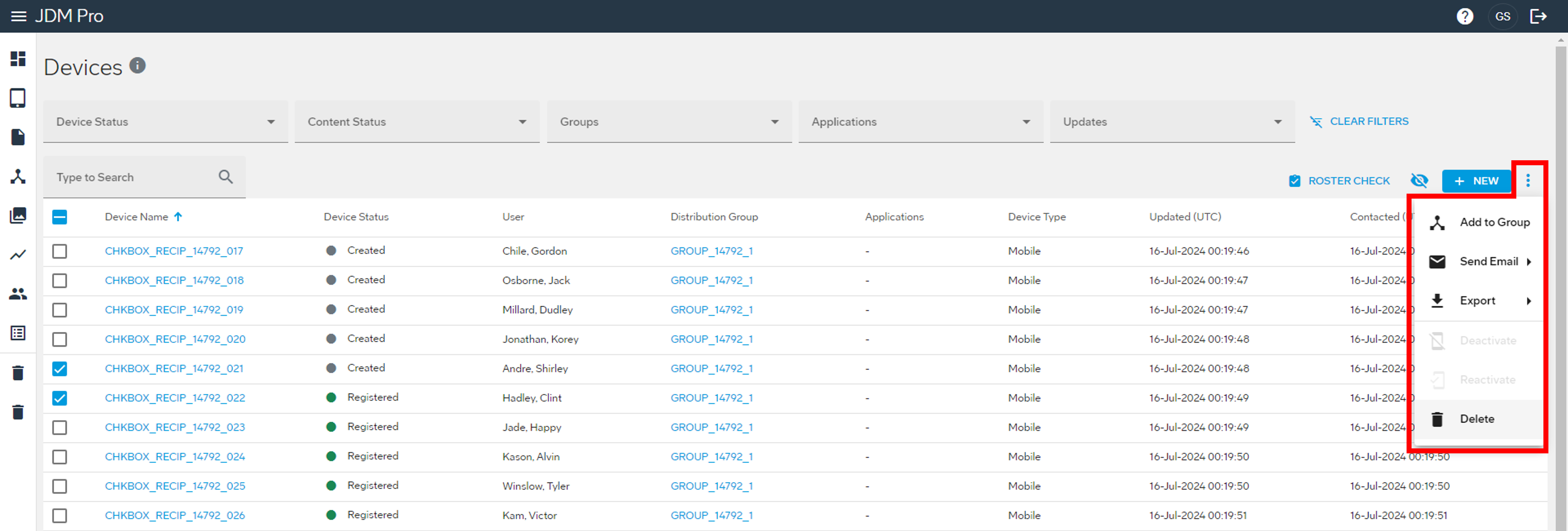
Task: Open document content icon in sidebar
Action: [x=18, y=137]
